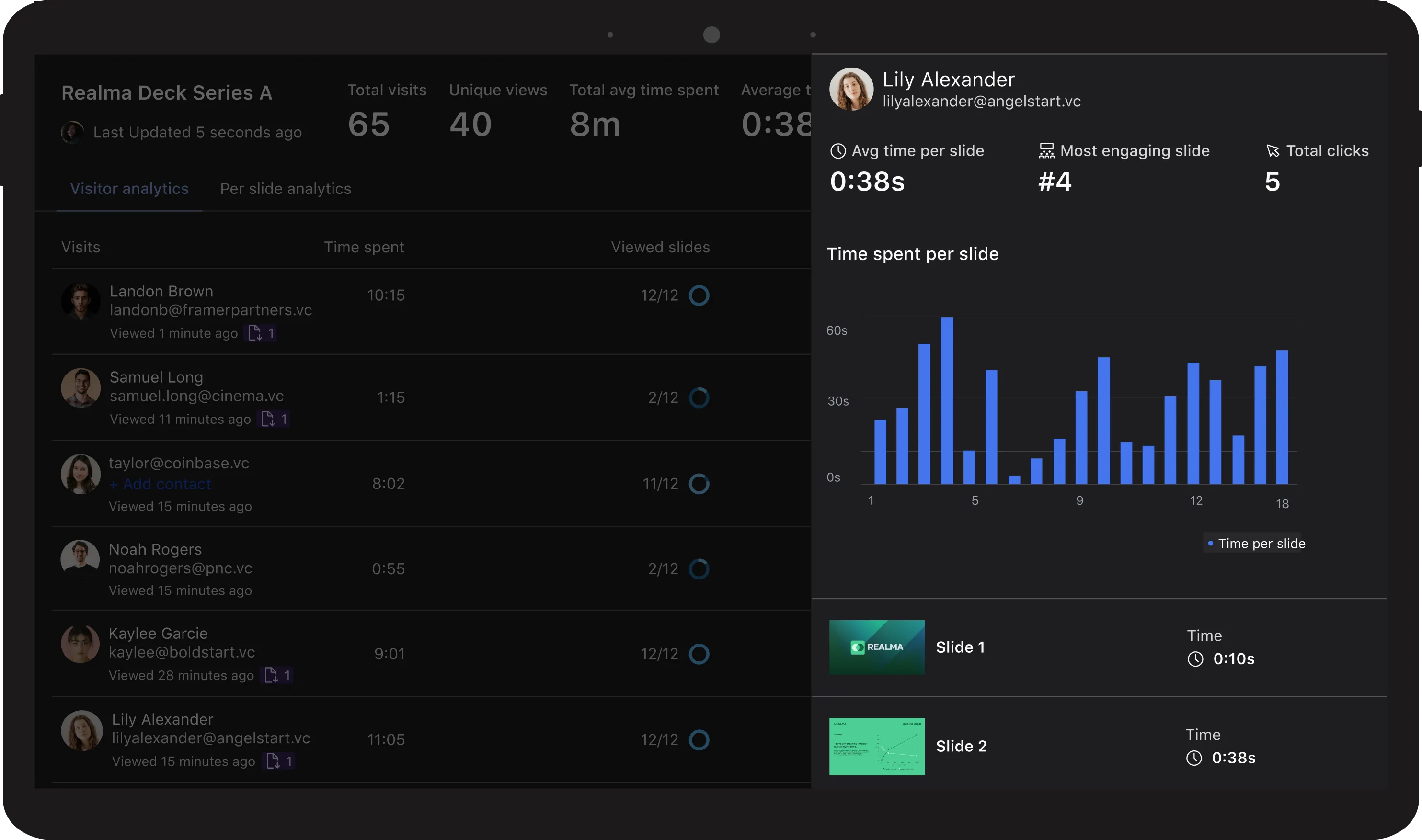Image resolution: width=1422 pixels, height=840 pixels.
Task: Click the clock icon next to Slide 1 time
Action: tap(1195, 659)
